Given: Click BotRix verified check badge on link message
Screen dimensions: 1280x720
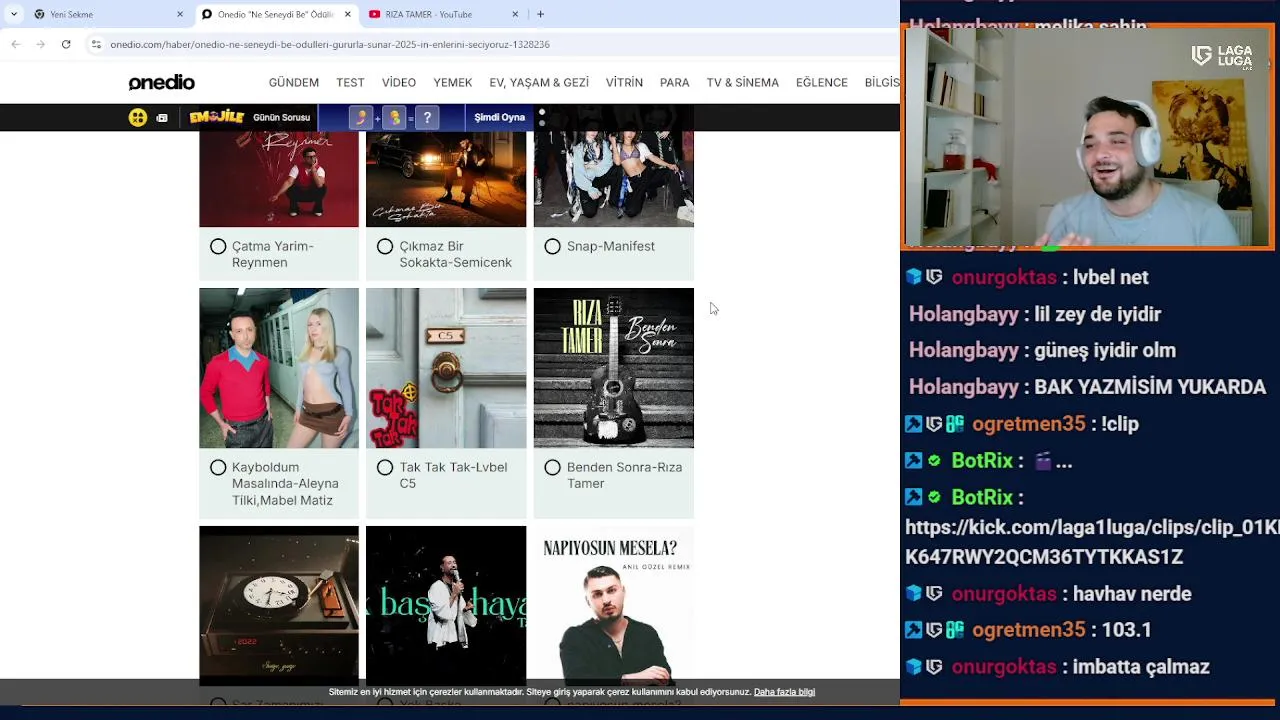Looking at the screenshot, I should [934, 497].
